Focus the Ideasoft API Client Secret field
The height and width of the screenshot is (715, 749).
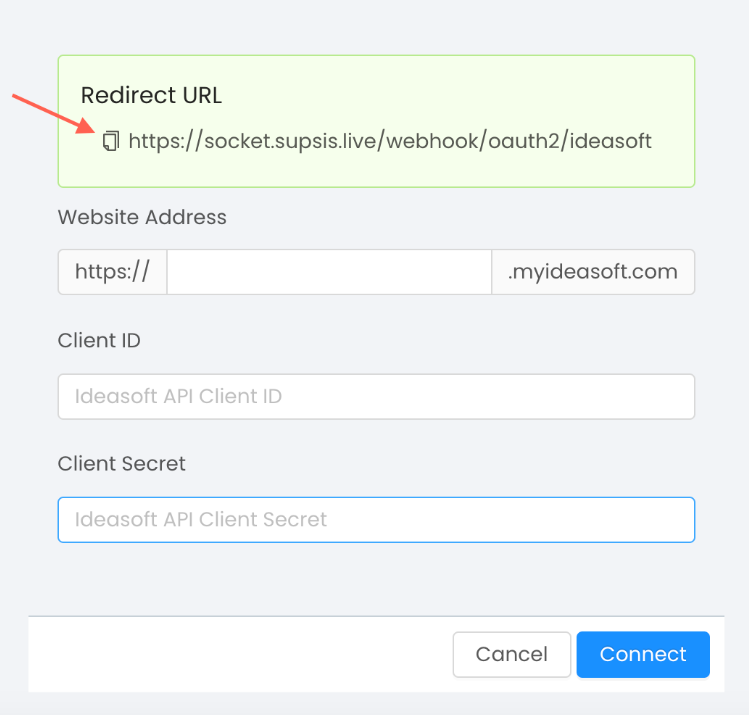[x=376, y=520]
